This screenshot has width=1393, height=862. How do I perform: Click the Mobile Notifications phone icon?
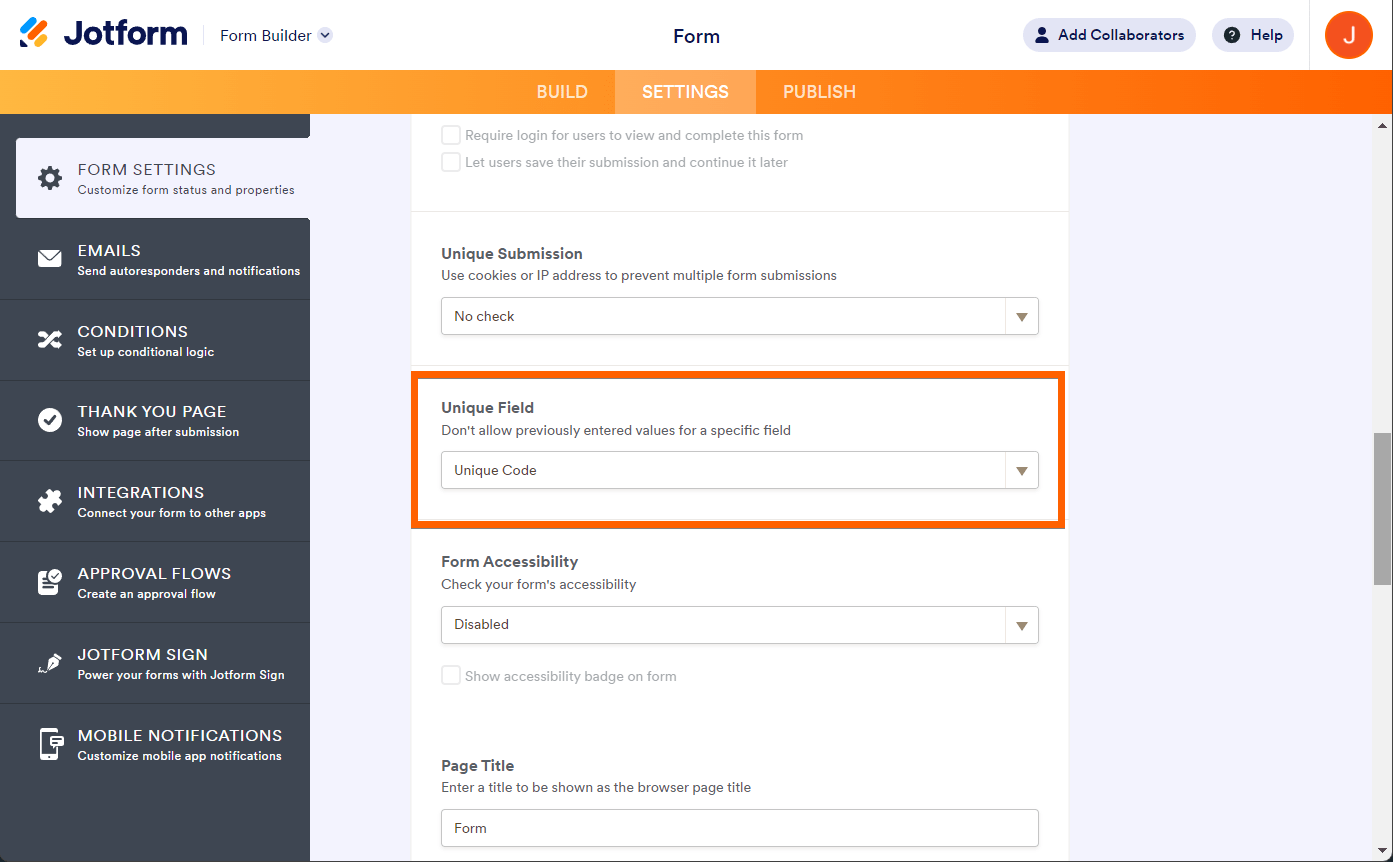pyautogui.click(x=50, y=744)
